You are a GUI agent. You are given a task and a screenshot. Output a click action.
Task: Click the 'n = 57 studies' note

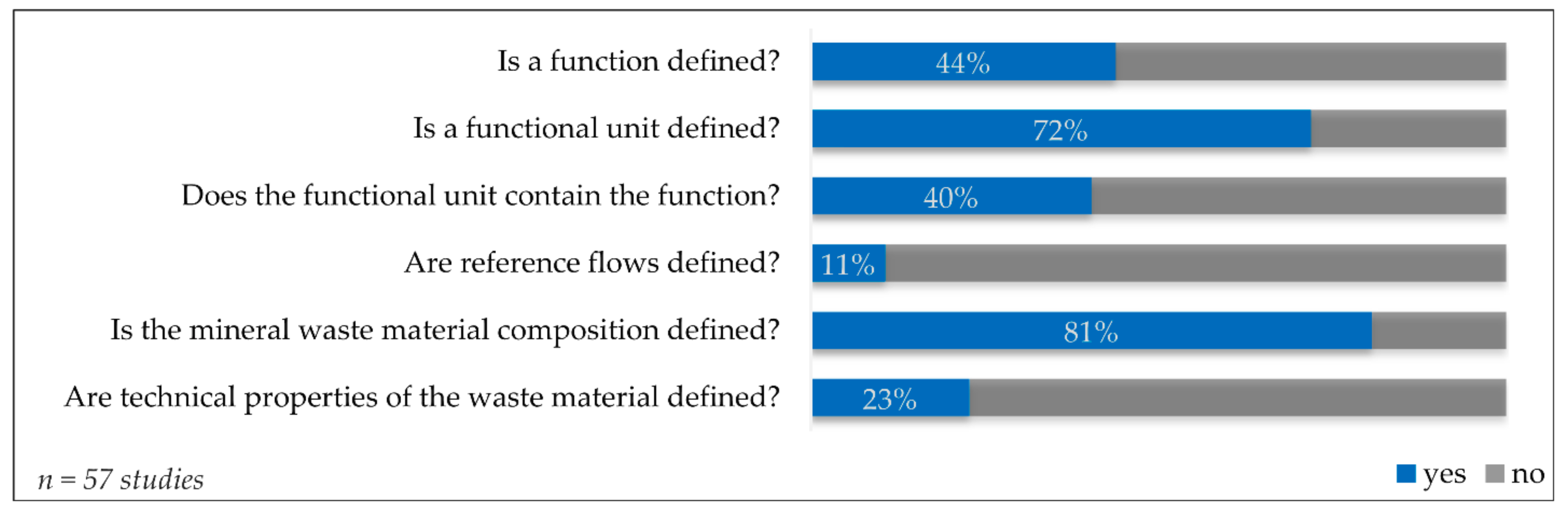tap(121, 479)
